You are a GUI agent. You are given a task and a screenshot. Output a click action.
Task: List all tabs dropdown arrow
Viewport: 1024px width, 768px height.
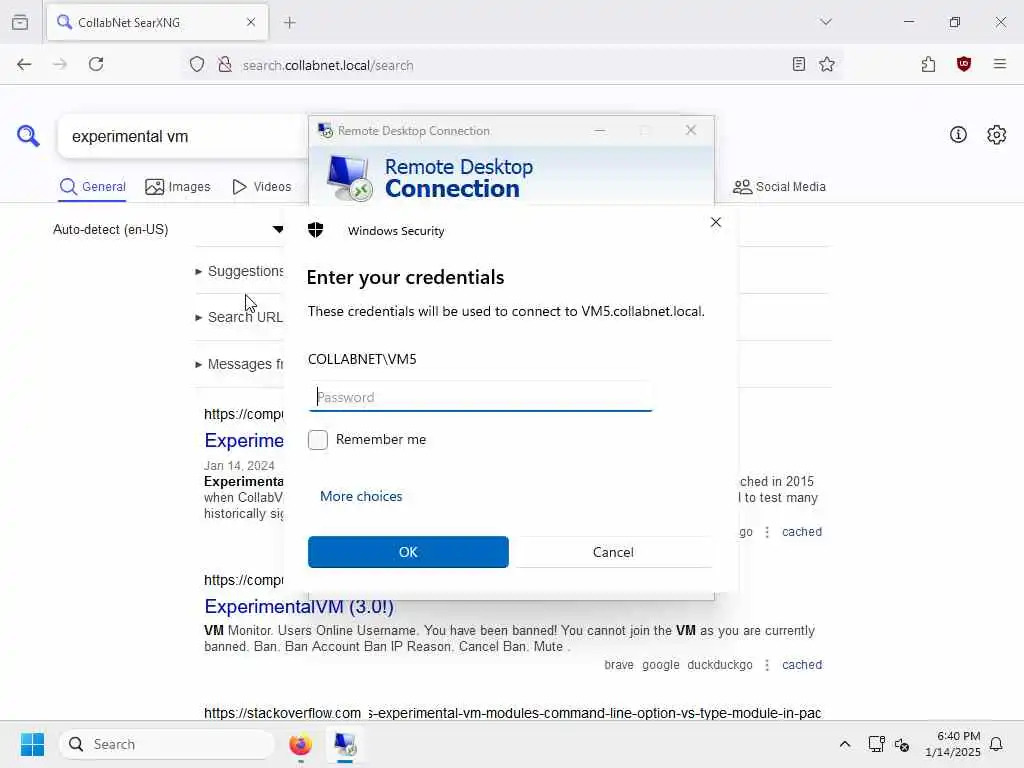coord(825,22)
